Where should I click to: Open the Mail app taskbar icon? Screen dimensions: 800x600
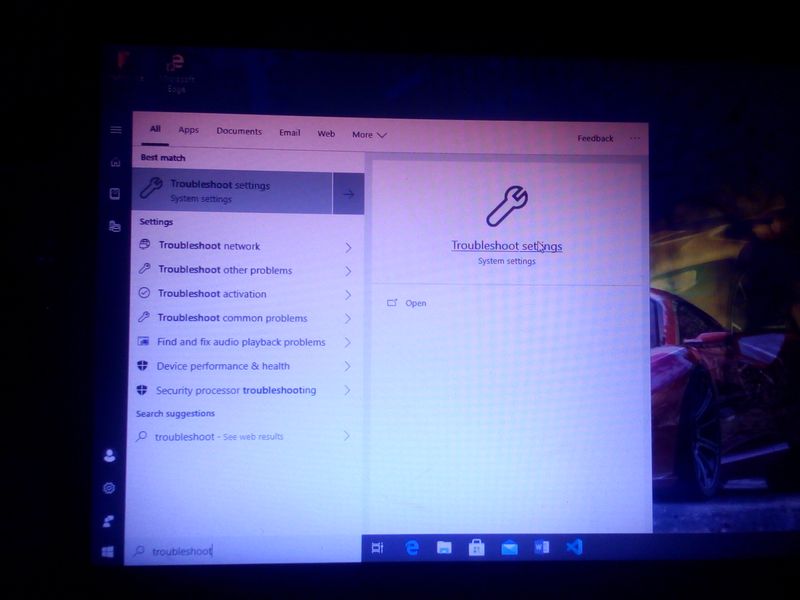click(x=509, y=548)
